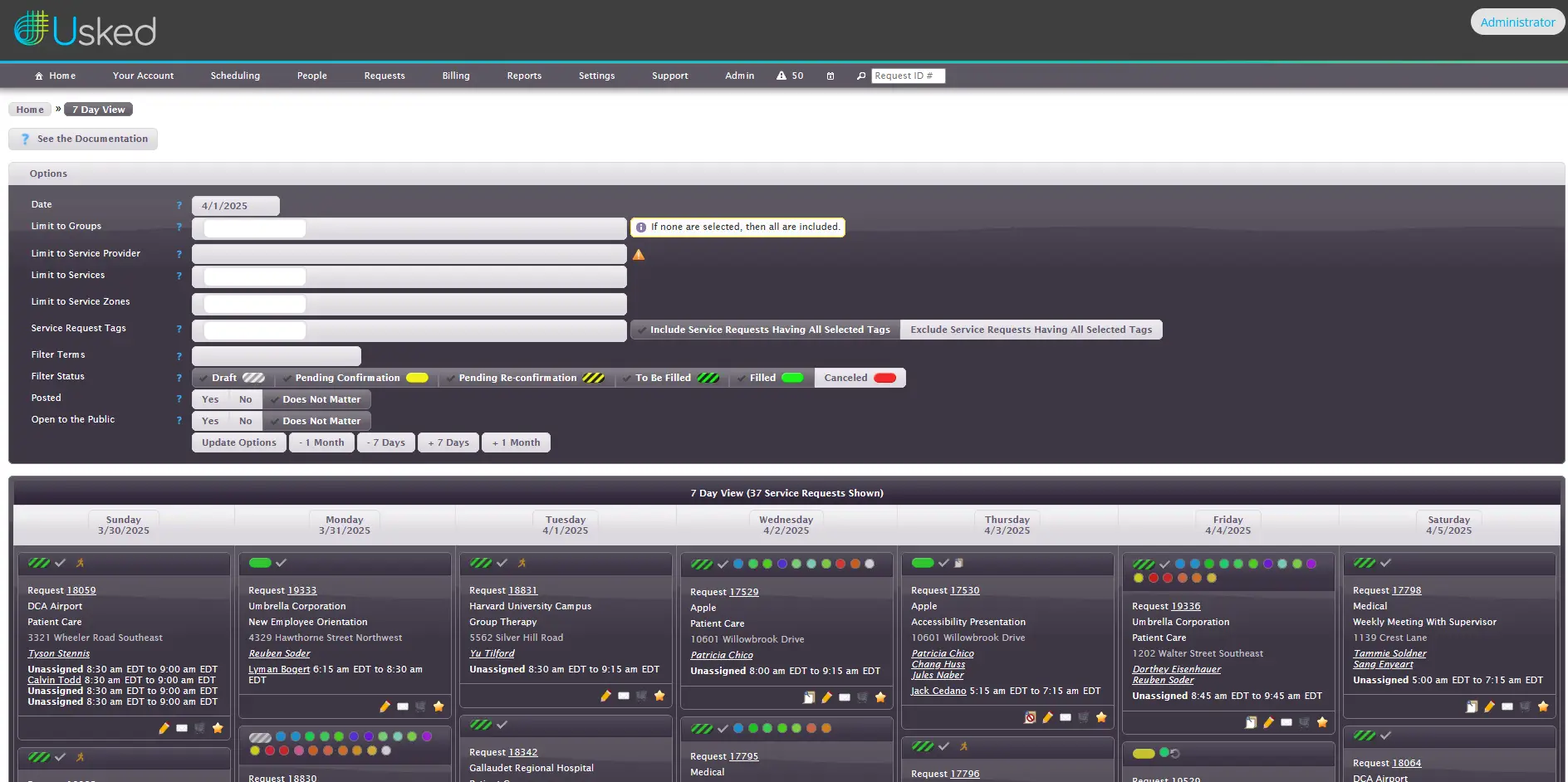Open the Scheduling menu
This screenshot has width=1568, height=782.
click(235, 76)
